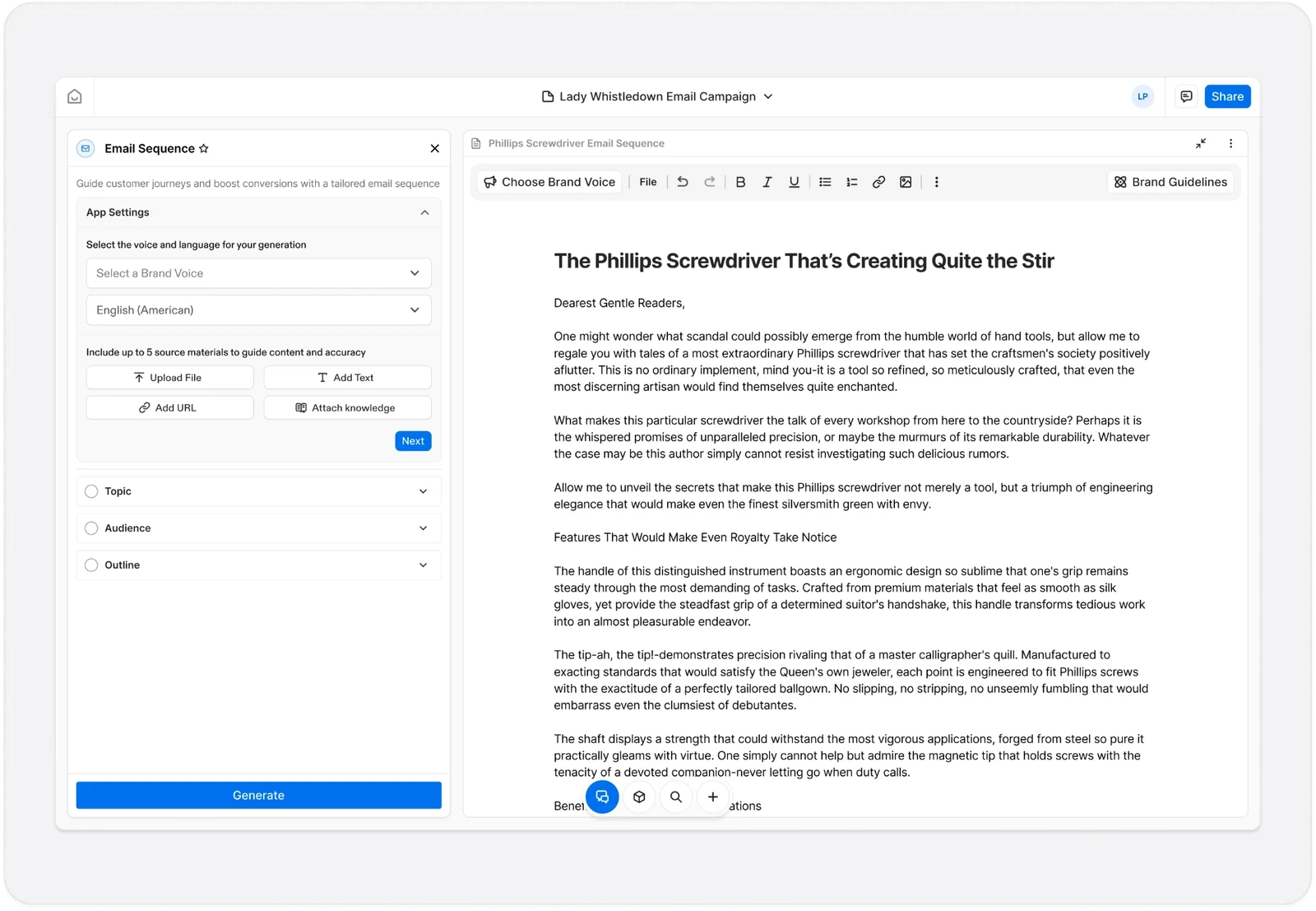Image resolution: width=1316 pixels, height=911 pixels.
Task: Open the File menu
Action: coord(648,182)
